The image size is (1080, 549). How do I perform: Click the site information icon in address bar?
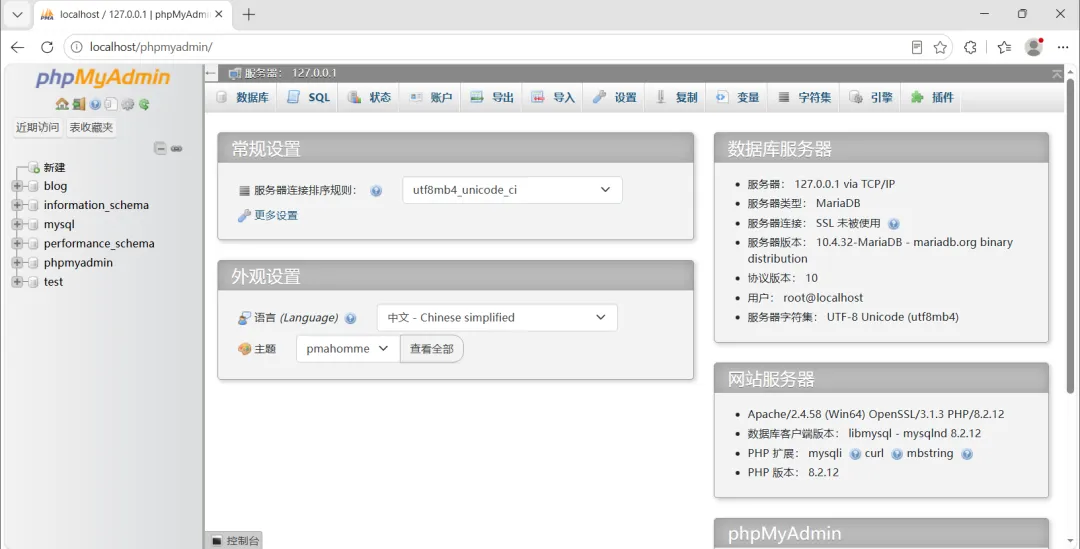pyautogui.click(x=76, y=47)
